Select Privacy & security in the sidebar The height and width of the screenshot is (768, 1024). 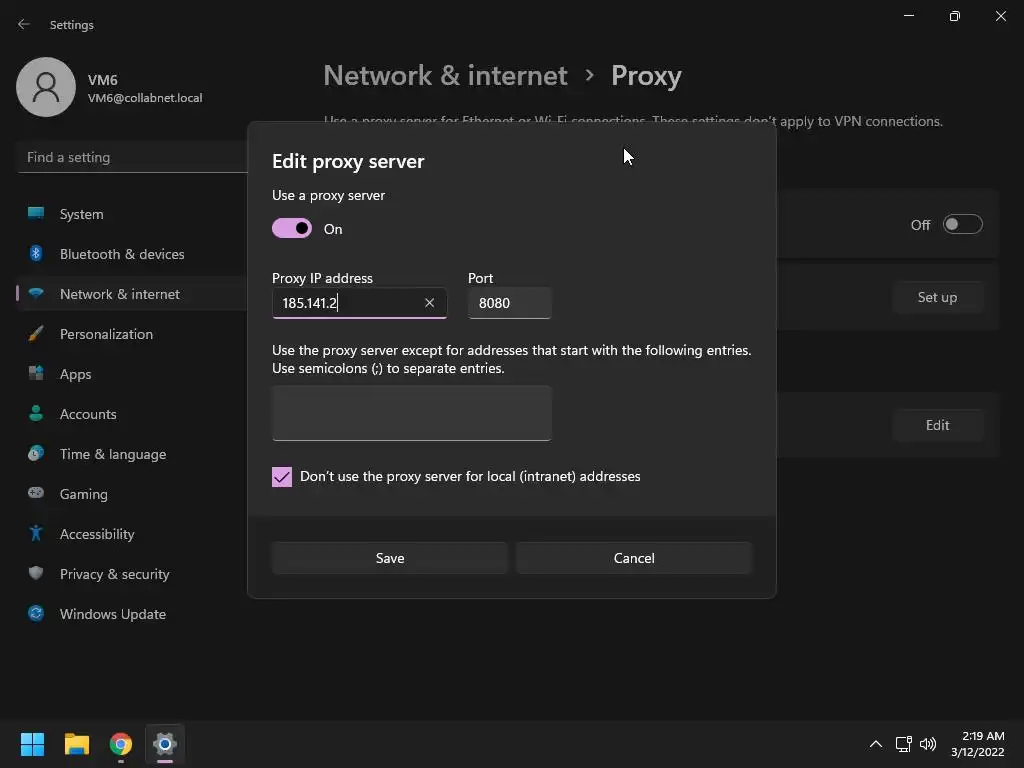click(x=114, y=574)
